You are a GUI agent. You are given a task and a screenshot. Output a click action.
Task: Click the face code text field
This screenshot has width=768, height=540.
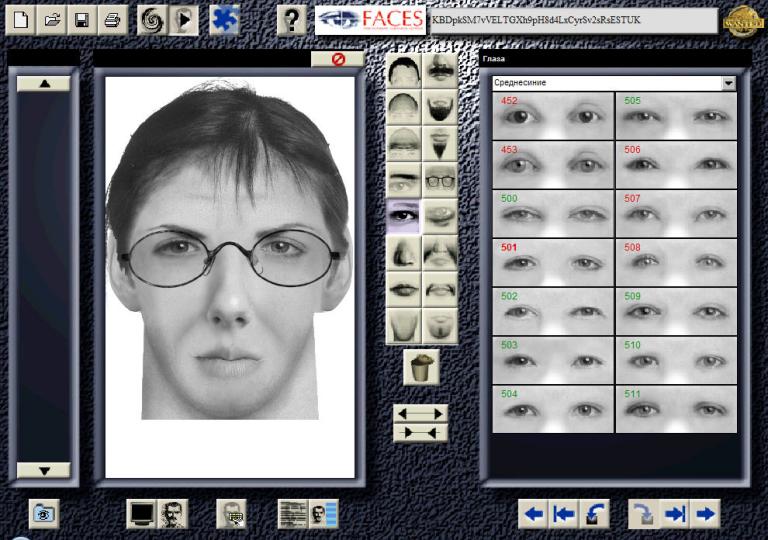(x=572, y=20)
